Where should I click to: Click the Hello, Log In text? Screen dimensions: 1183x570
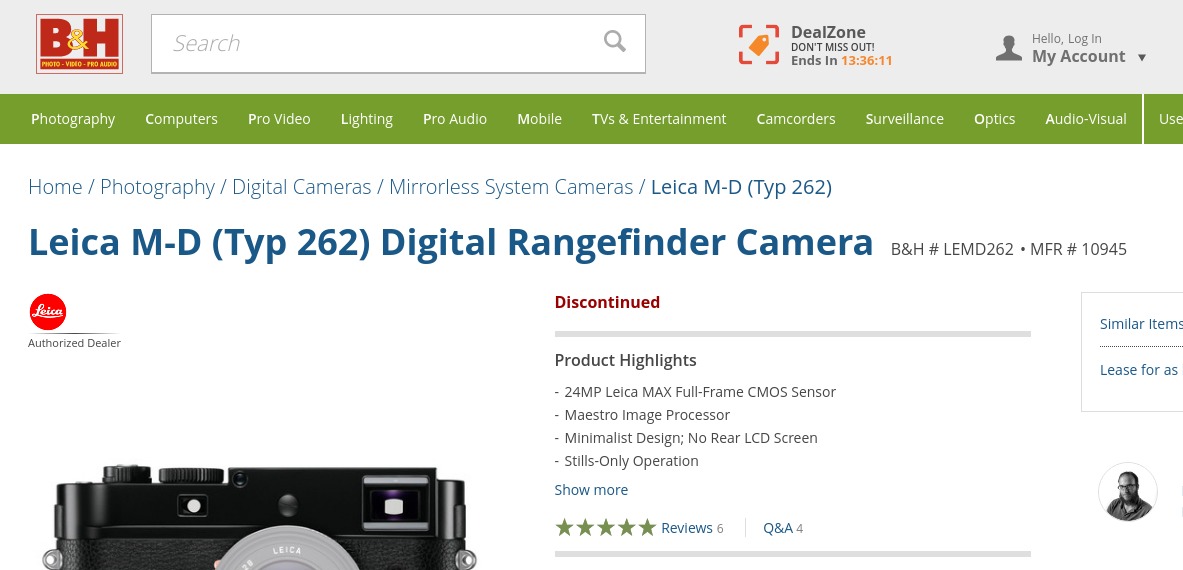pos(1066,38)
